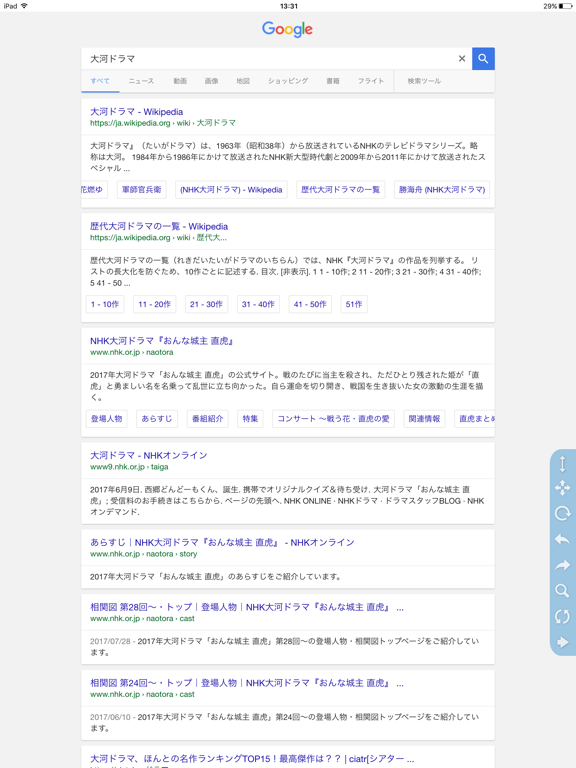Click the blue search magnifier button
Viewport: 576px width, 768px height.
483,59
